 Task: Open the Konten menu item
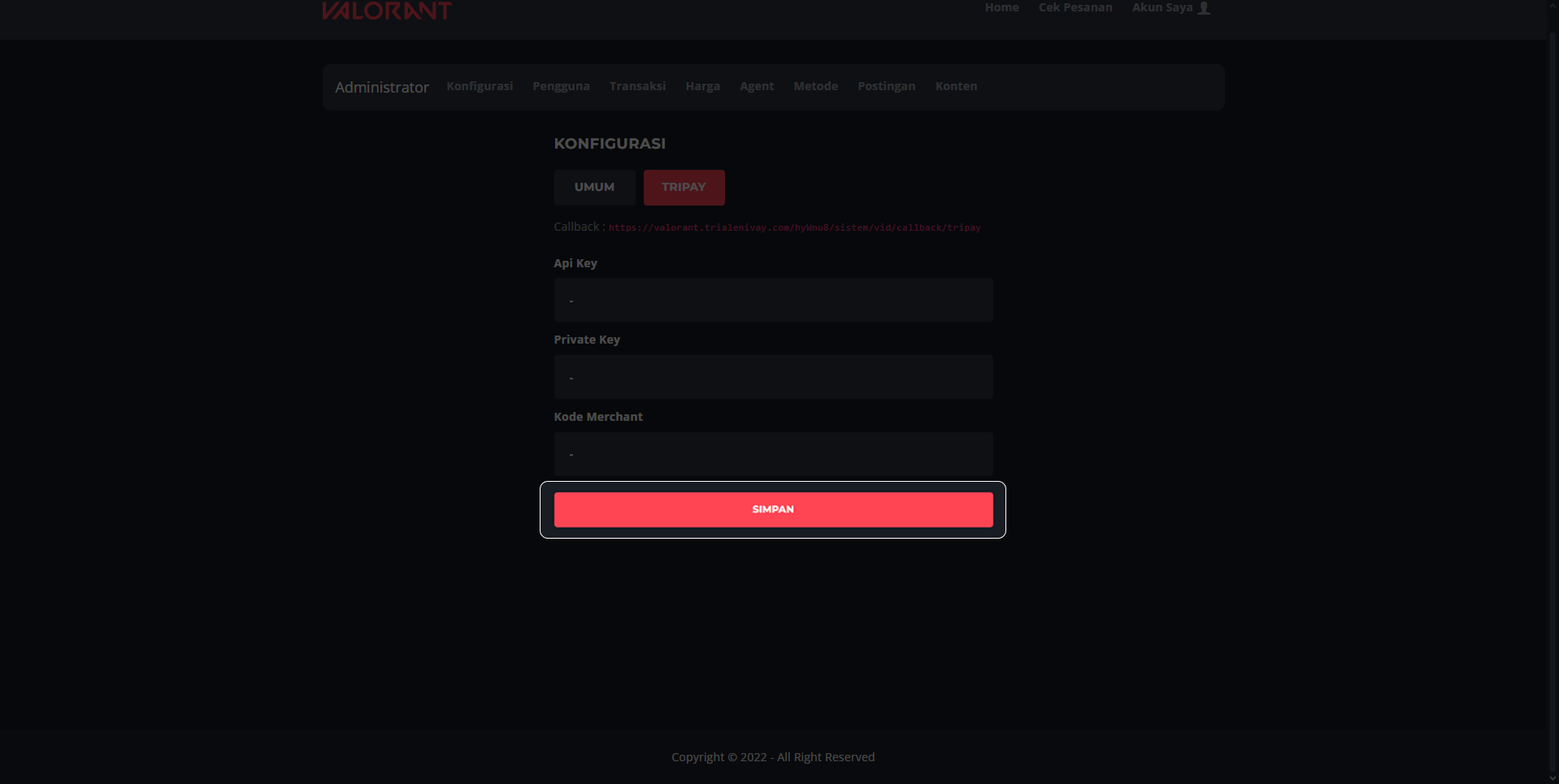[x=956, y=86]
